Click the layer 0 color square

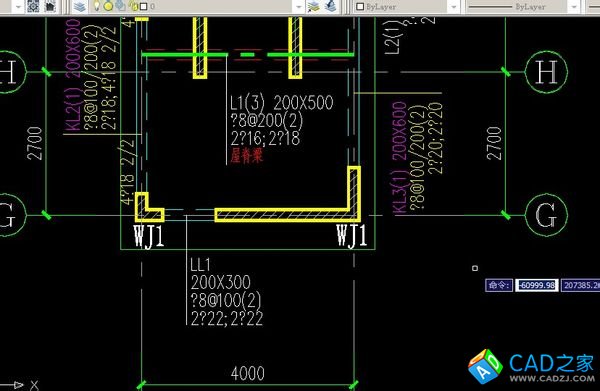click(x=144, y=7)
